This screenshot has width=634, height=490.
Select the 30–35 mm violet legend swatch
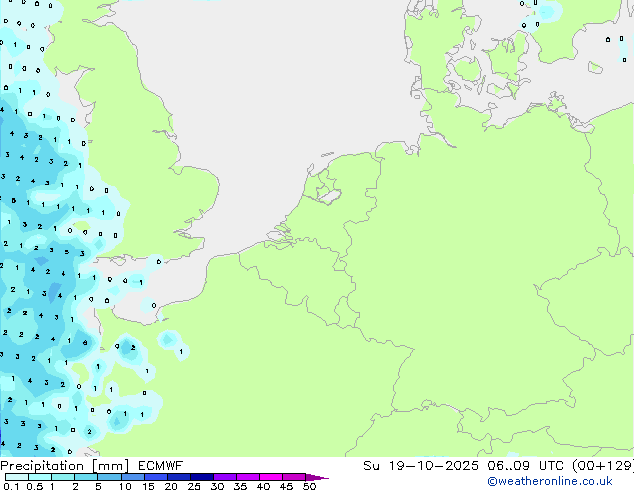[x=224, y=477]
